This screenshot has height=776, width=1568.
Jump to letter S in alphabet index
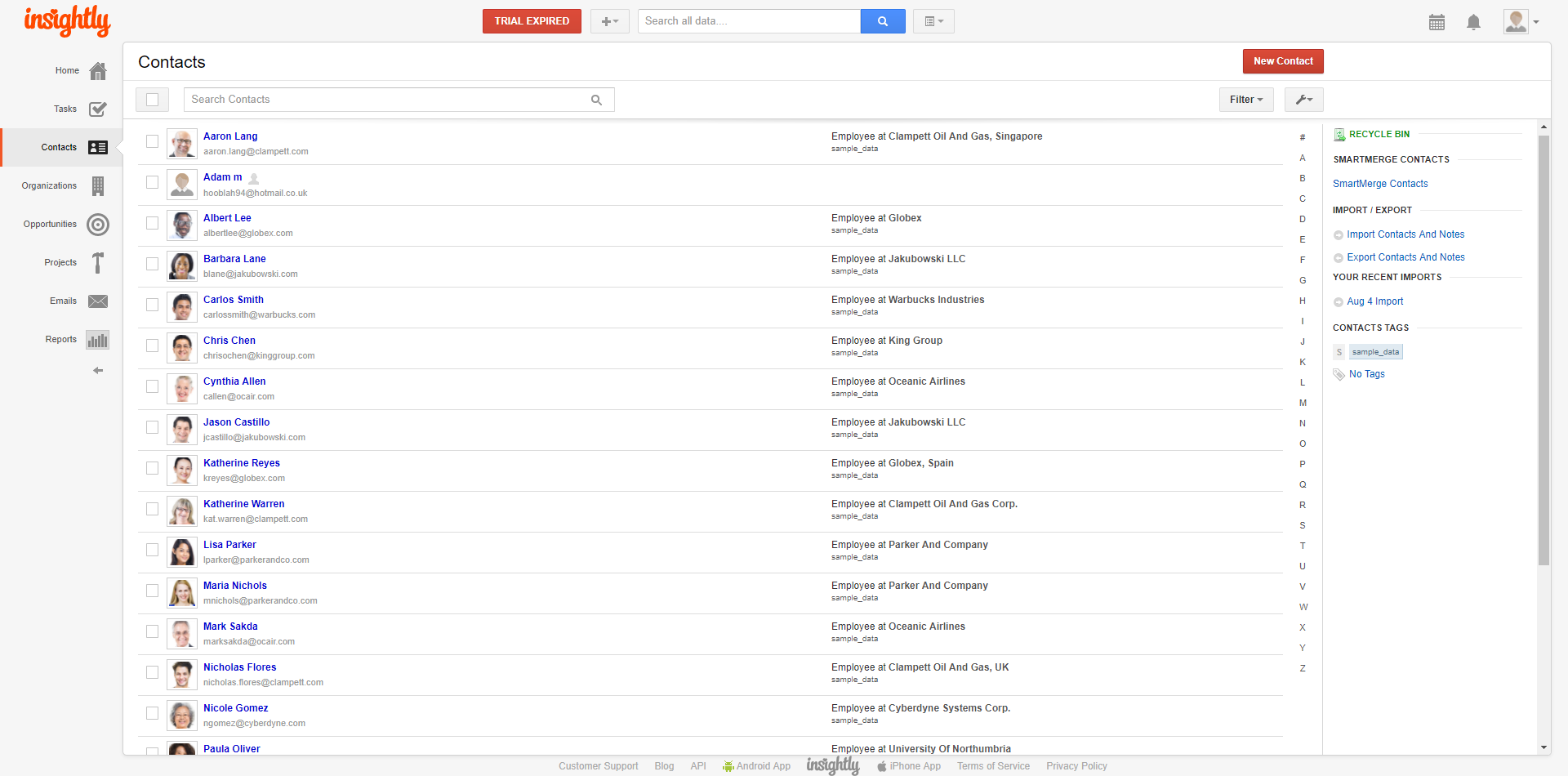pyautogui.click(x=1303, y=526)
